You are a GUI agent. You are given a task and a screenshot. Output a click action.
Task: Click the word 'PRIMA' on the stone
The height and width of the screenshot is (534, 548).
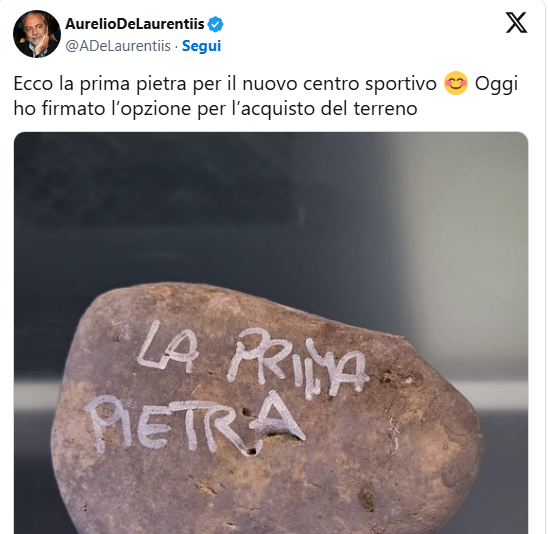(297, 364)
